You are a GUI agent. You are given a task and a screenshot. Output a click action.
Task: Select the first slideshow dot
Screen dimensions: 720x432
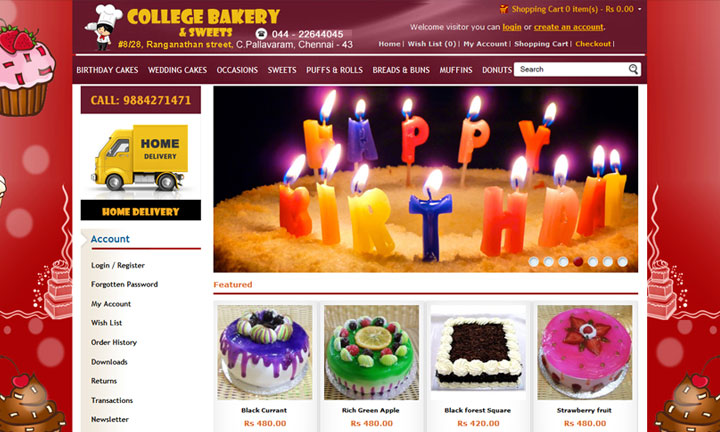(x=534, y=262)
